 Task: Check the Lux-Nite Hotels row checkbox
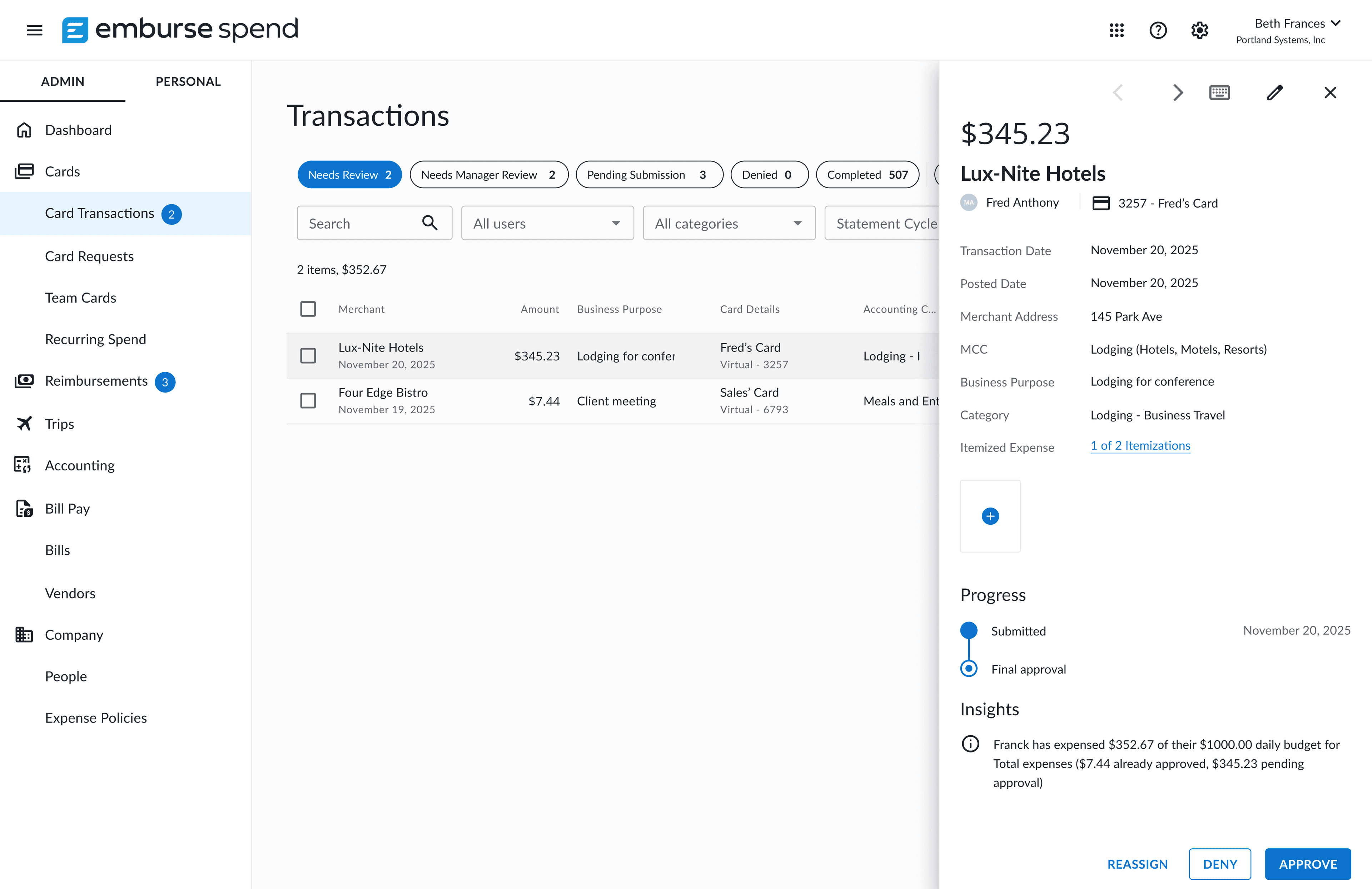308,355
